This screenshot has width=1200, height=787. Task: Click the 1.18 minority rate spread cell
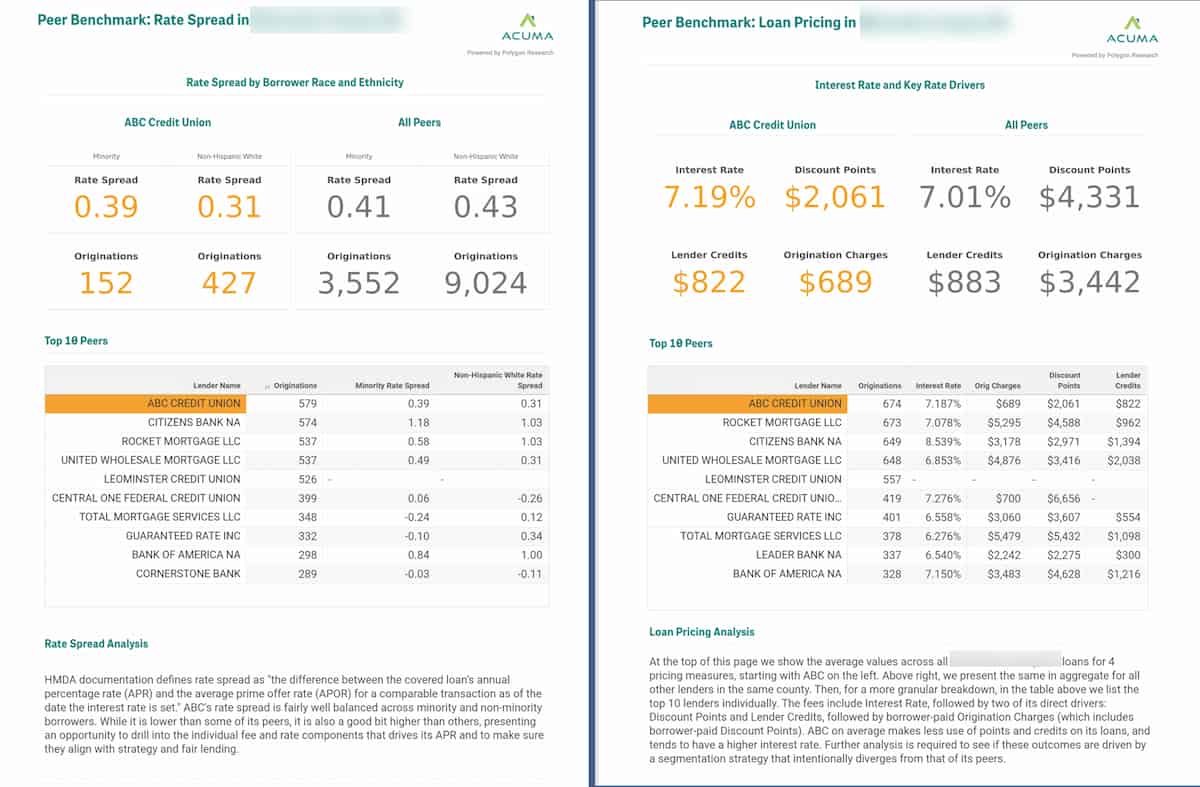[x=419, y=422]
